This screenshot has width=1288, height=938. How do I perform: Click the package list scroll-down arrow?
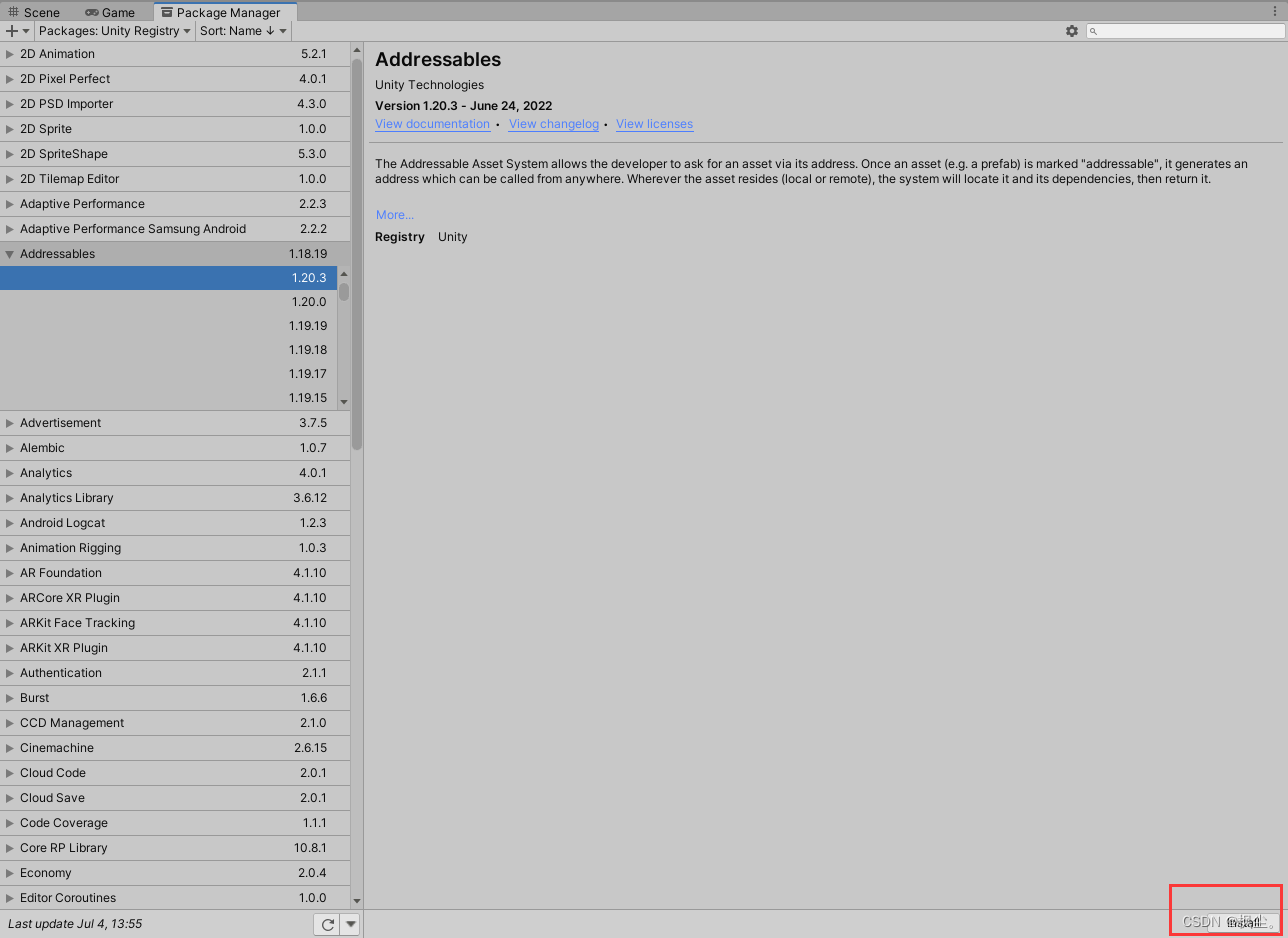[x=357, y=901]
